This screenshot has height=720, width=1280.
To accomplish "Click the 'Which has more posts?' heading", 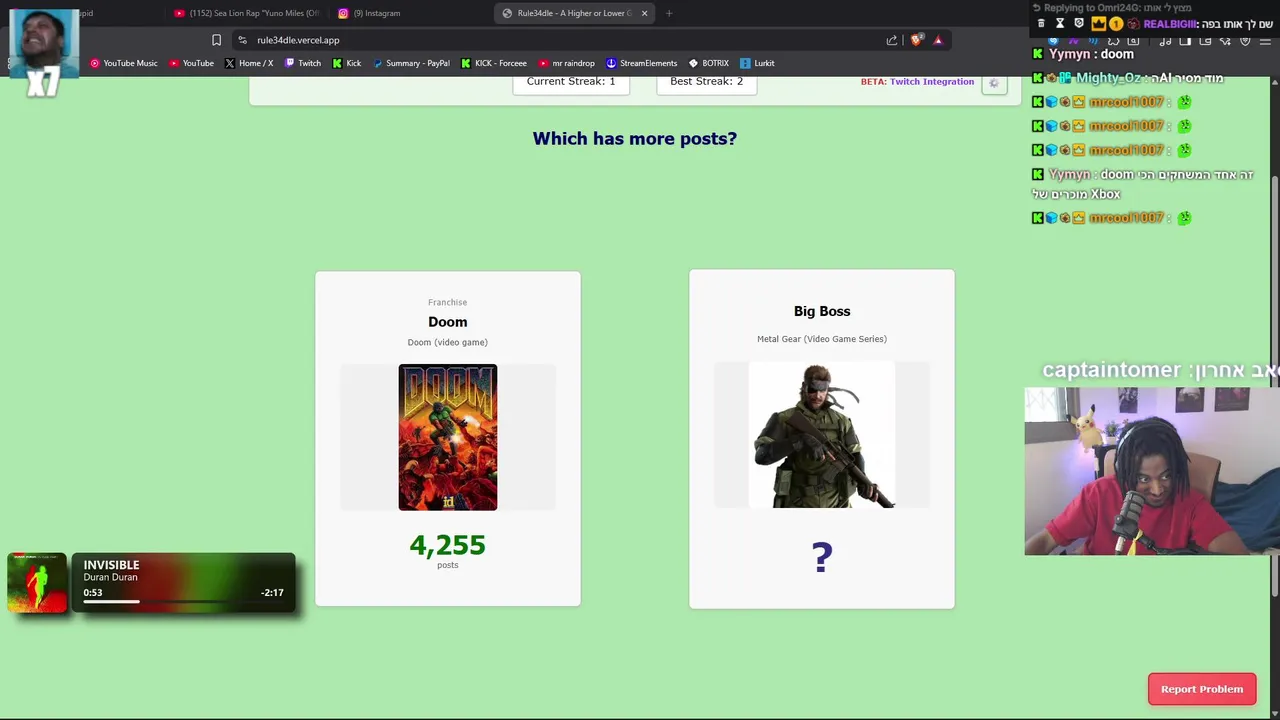I will [635, 139].
